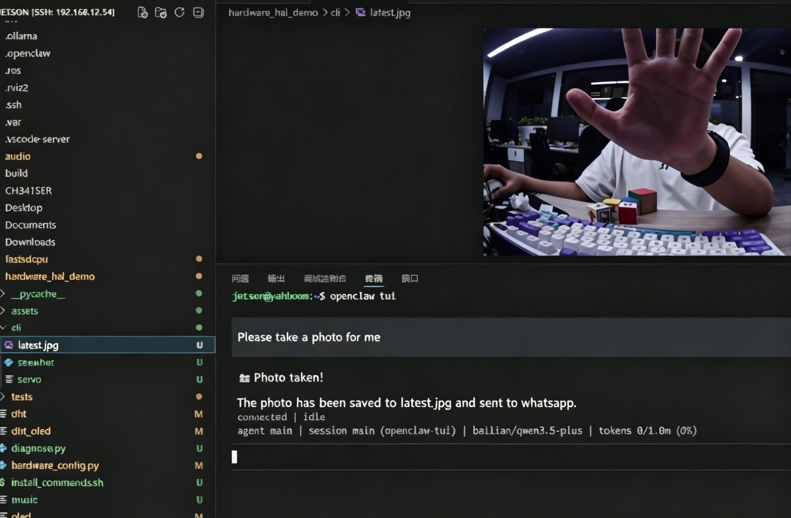
Task: Click the latest.jpg image preview
Action: (x=637, y=142)
